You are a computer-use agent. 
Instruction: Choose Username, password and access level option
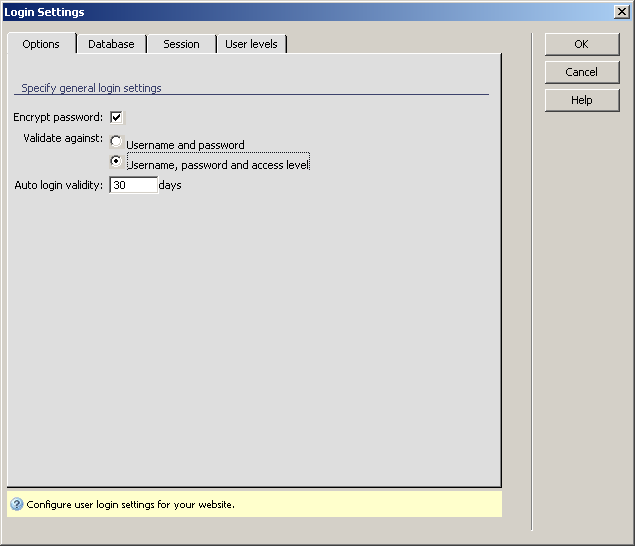(116, 161)
